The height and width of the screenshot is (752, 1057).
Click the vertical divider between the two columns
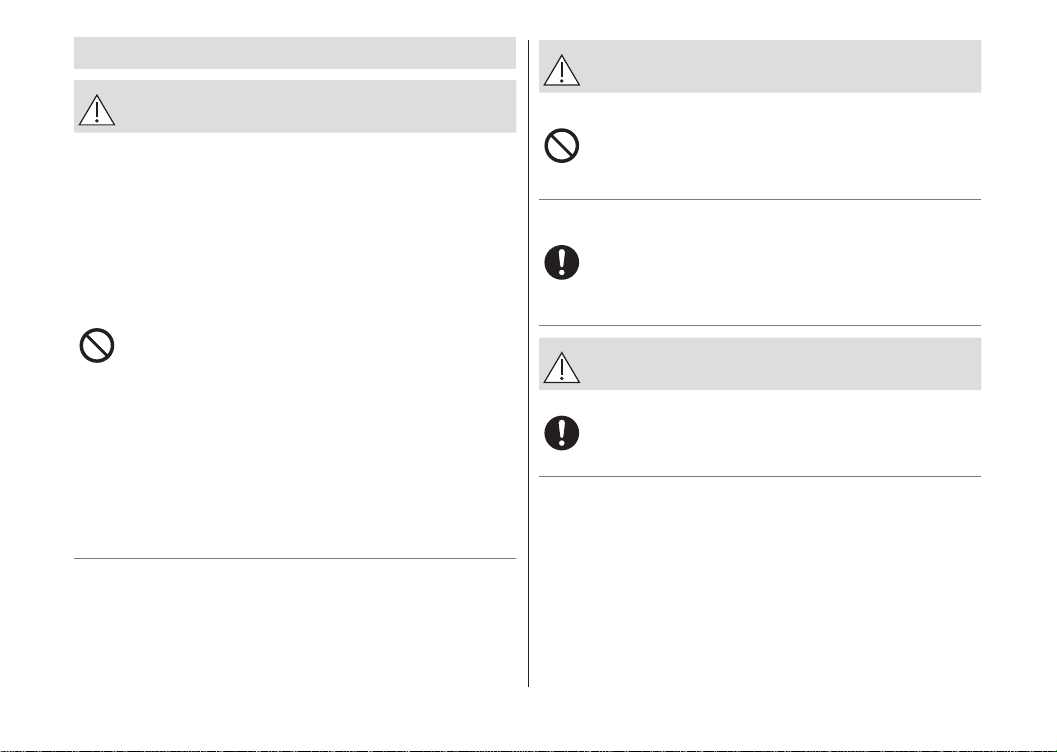pyautogui.click(x=528, y=363)
